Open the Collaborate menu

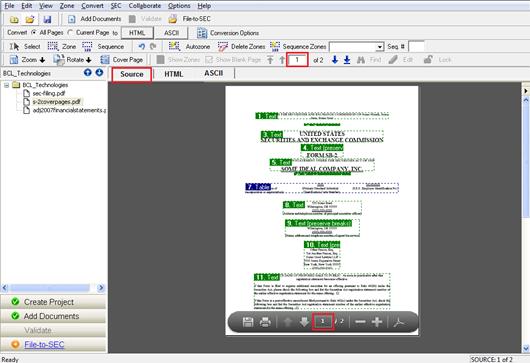pyautogui.click(x=145, y=6)
